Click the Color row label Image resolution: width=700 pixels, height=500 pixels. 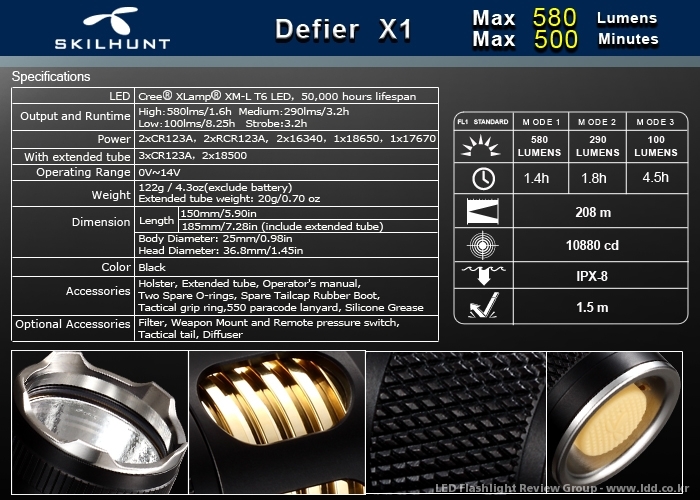point(116,267)
